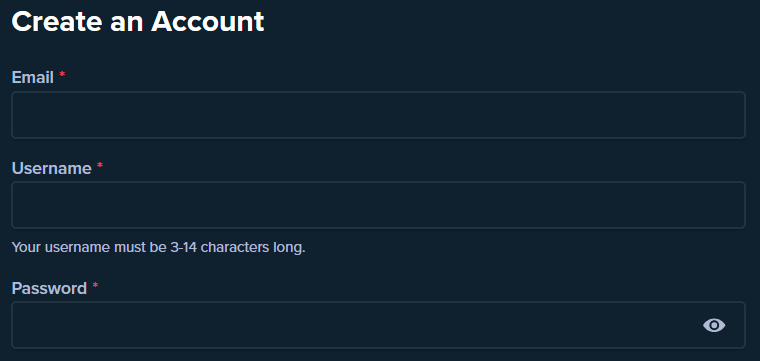Click the username length hint text
This screenshot has height=361, width=760.
coord(158,248)
